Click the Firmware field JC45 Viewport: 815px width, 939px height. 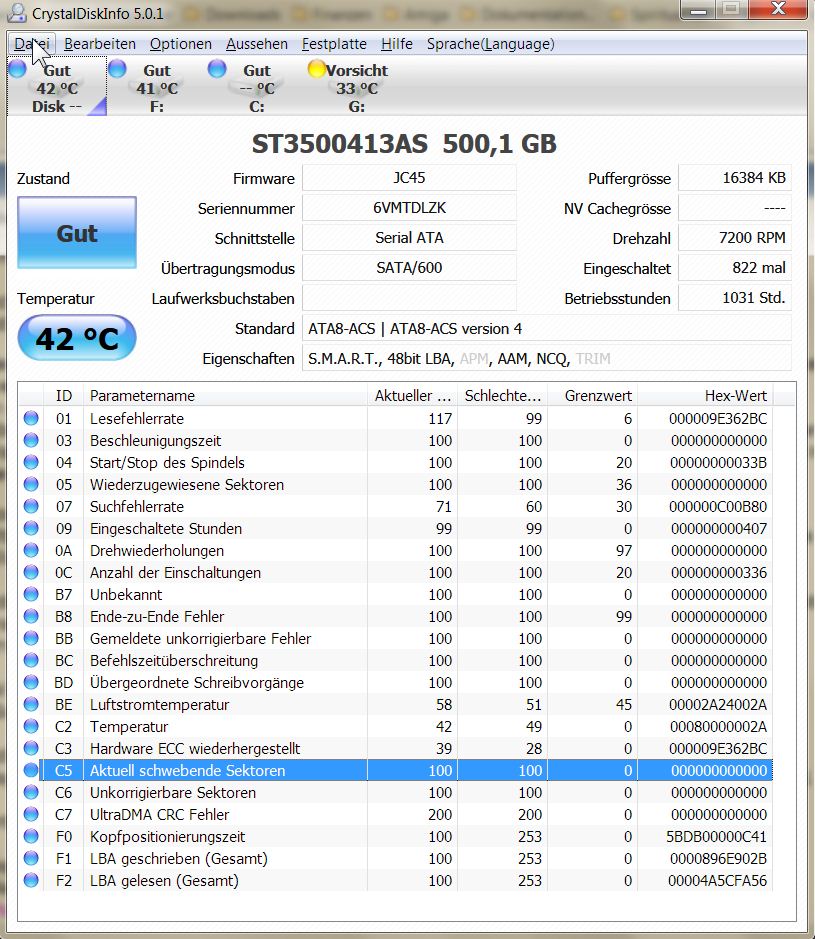click(x=409, y=178)
